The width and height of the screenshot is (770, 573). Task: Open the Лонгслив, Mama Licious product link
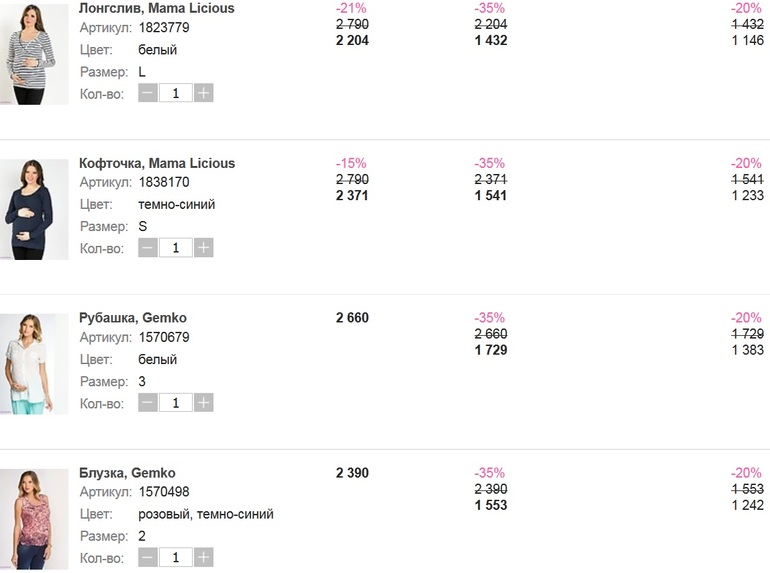point(156,8)
